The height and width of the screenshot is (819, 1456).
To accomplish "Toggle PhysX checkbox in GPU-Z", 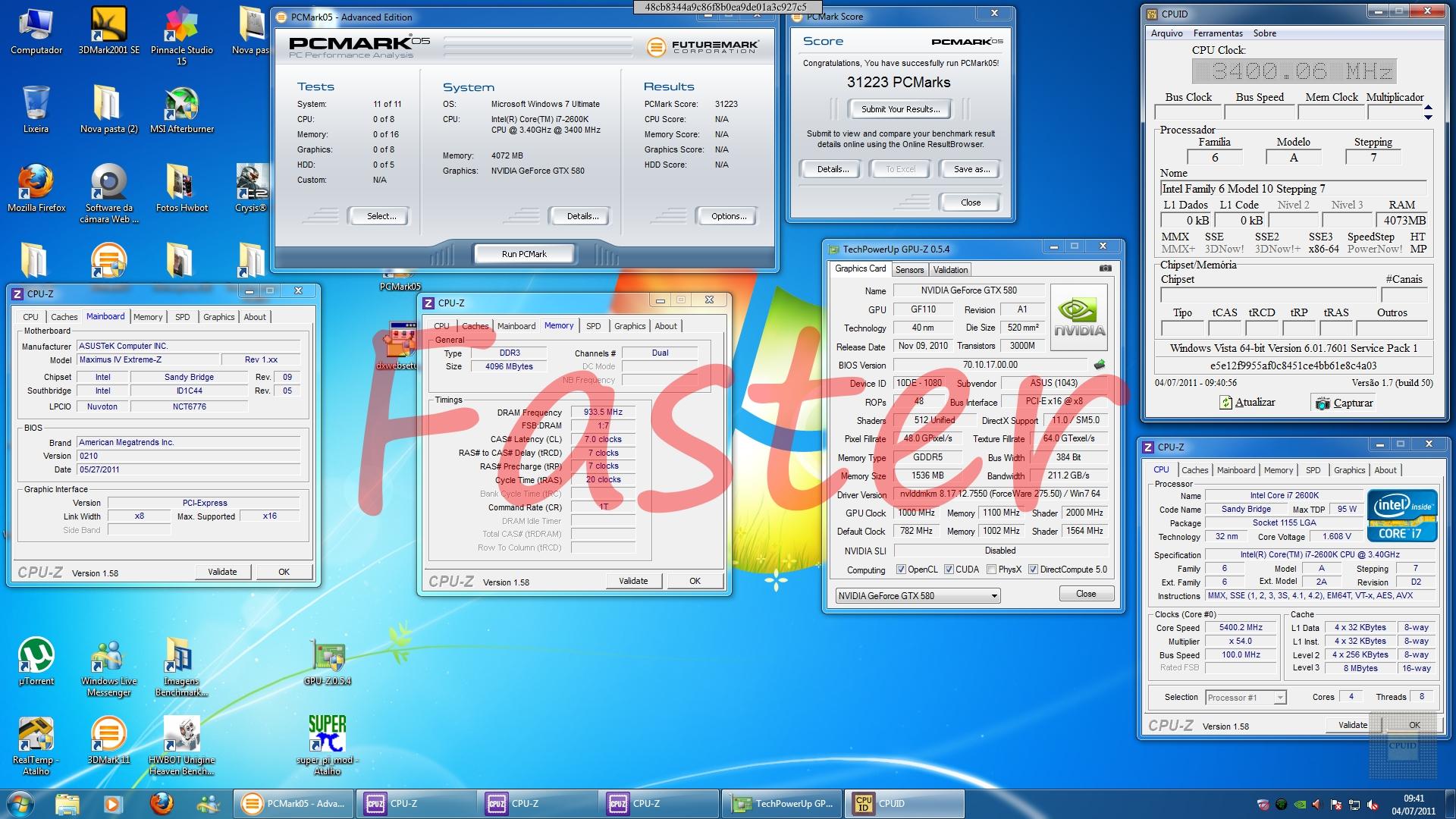I will (992, 570).
